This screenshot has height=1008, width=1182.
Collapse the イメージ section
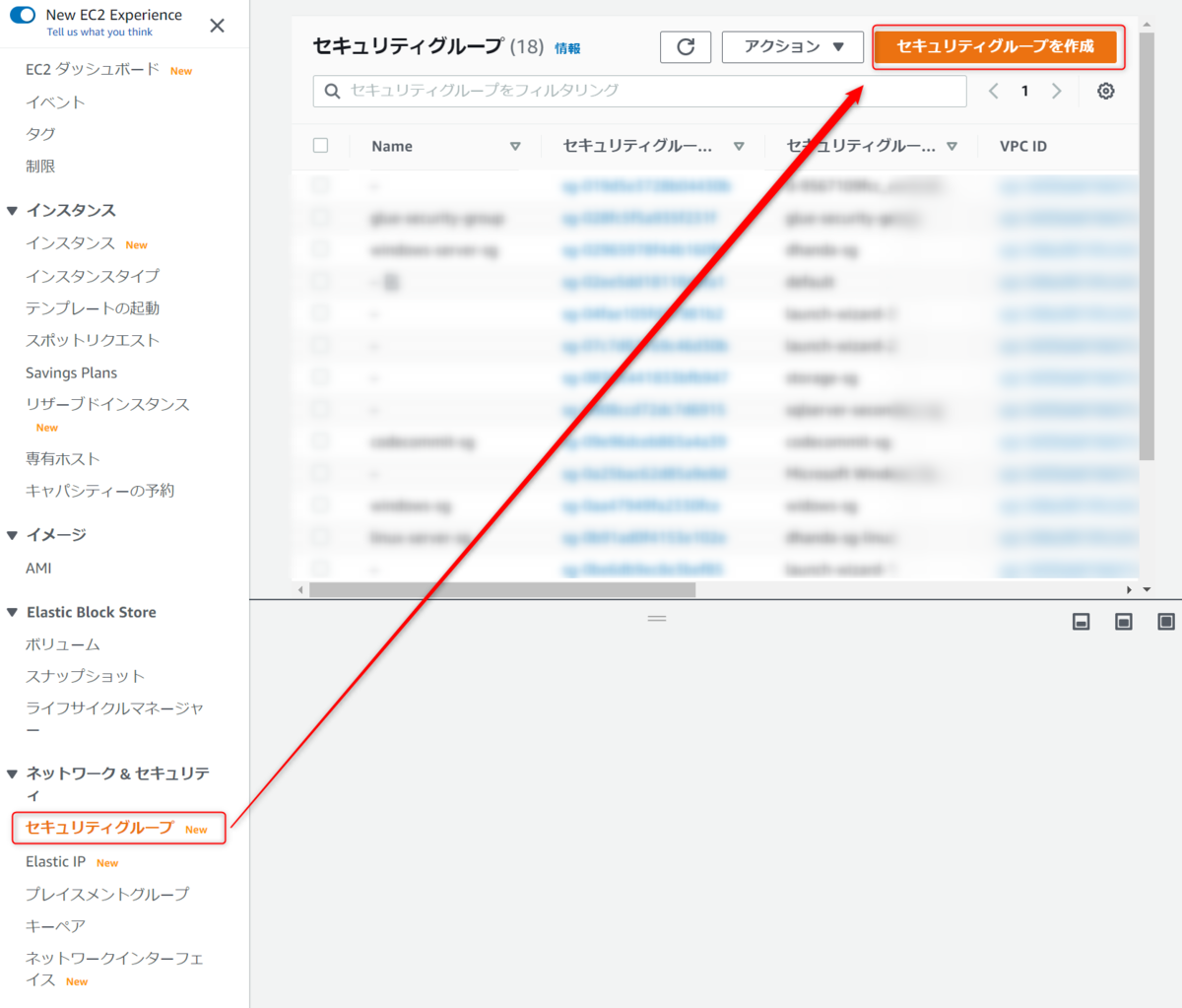(12, 535)
